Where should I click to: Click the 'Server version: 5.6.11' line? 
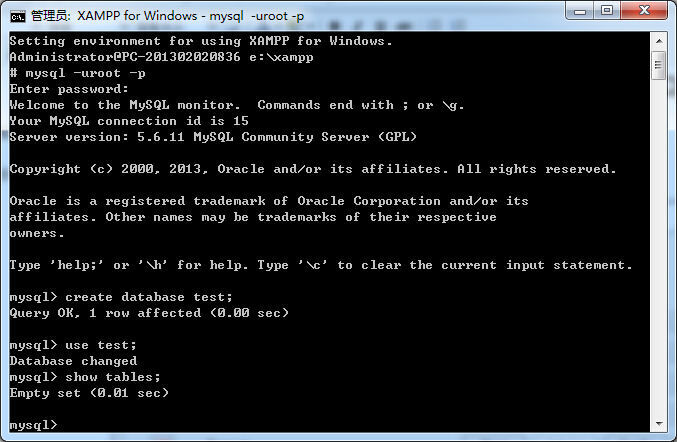point(213,137)
